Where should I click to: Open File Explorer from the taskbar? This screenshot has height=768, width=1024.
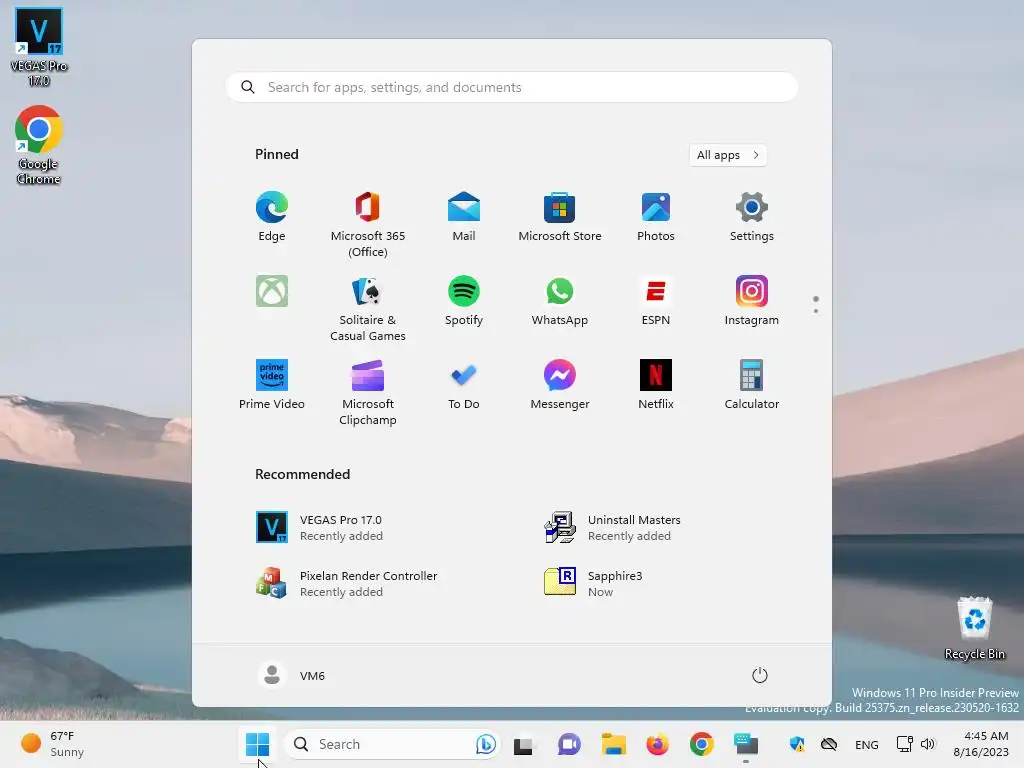[x=613, y=744]
